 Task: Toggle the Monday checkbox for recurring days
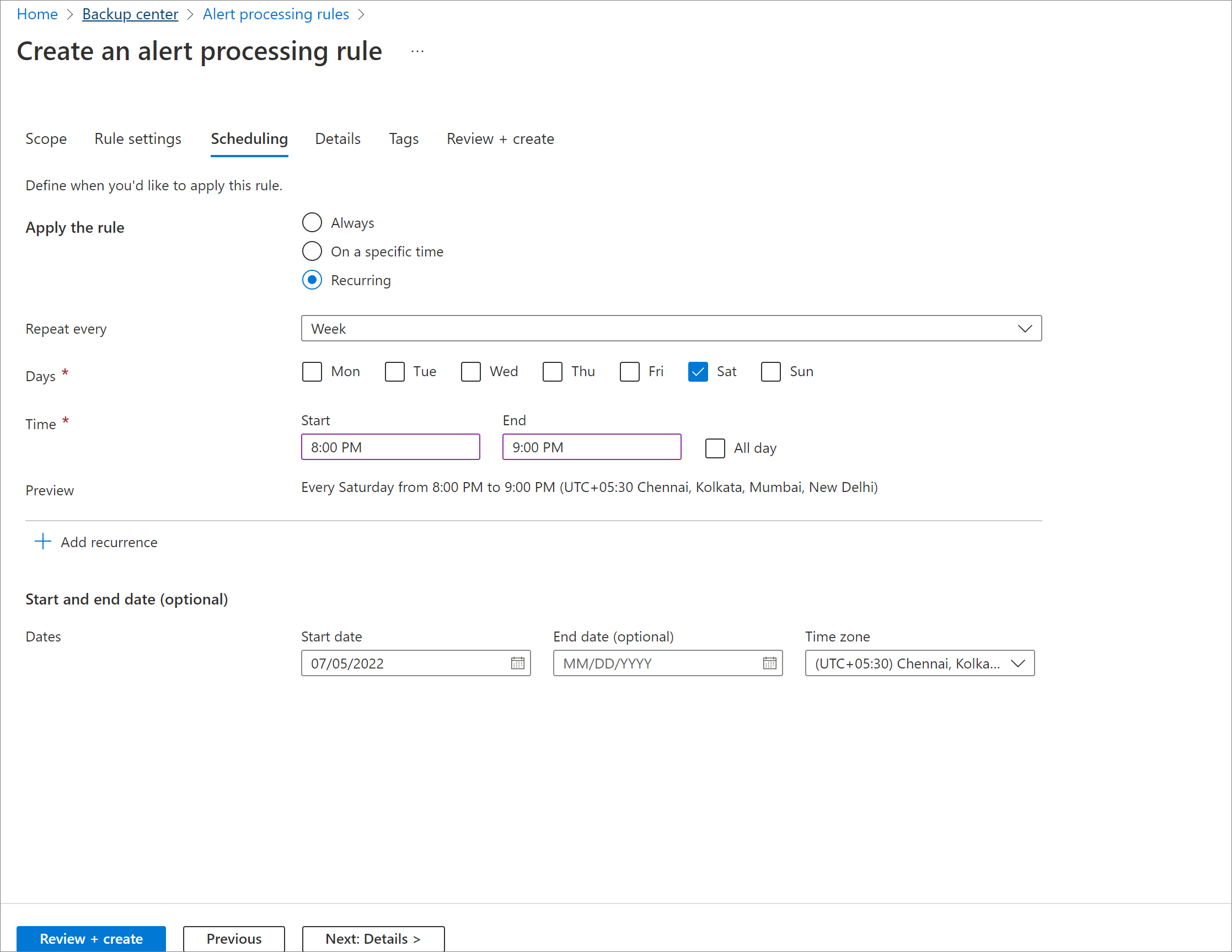coord(313,372)
